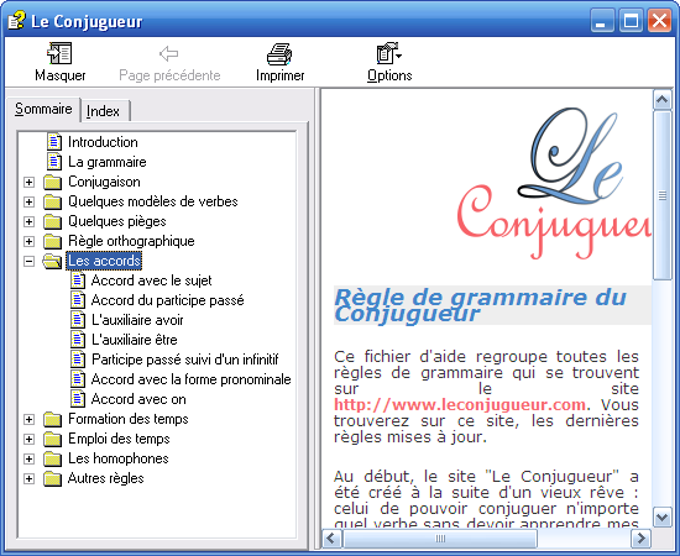This screenshot has width=680, height=556.
Task: Select the Les homophones label
Action: 118,459
